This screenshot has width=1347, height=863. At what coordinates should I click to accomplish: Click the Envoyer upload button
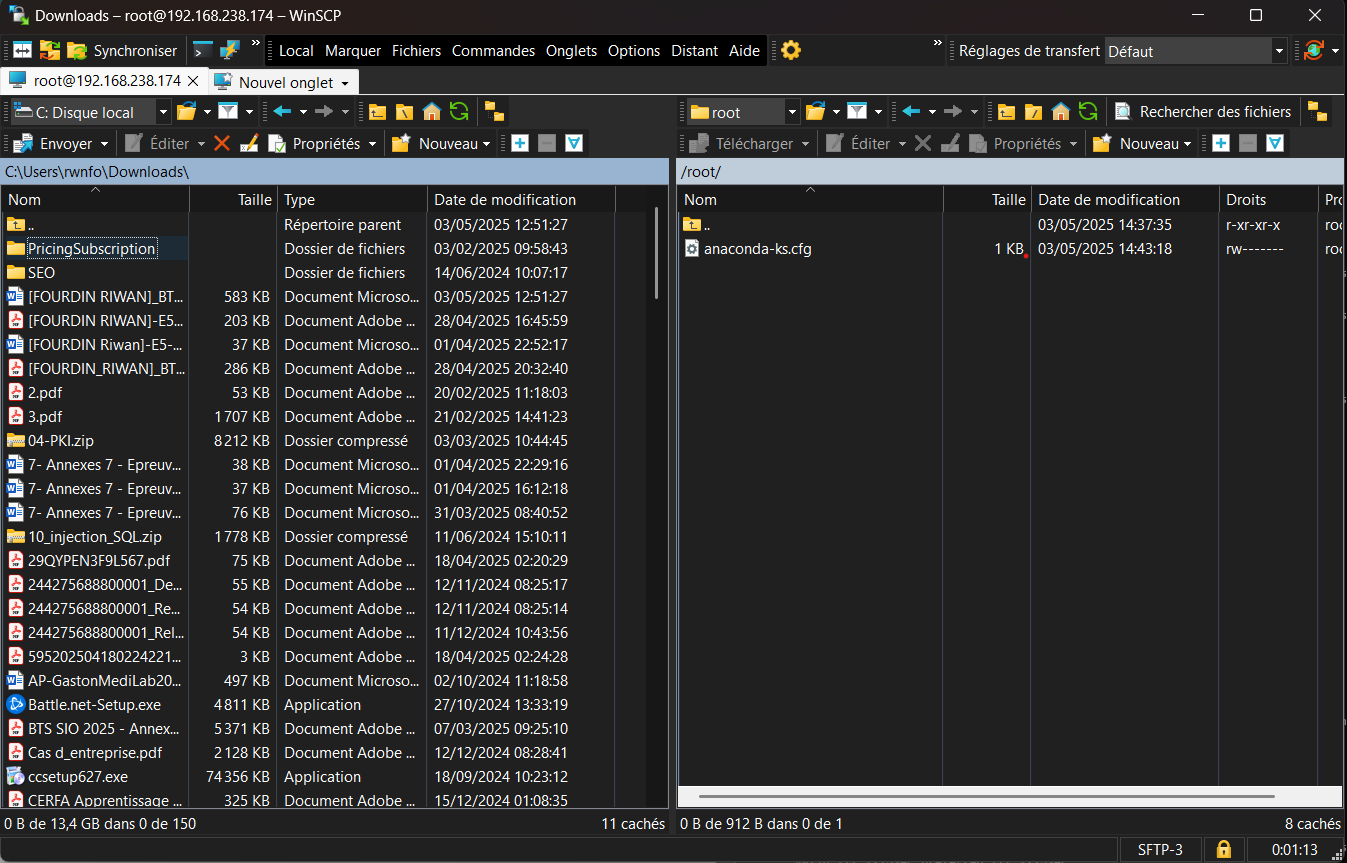pos(53,144)
